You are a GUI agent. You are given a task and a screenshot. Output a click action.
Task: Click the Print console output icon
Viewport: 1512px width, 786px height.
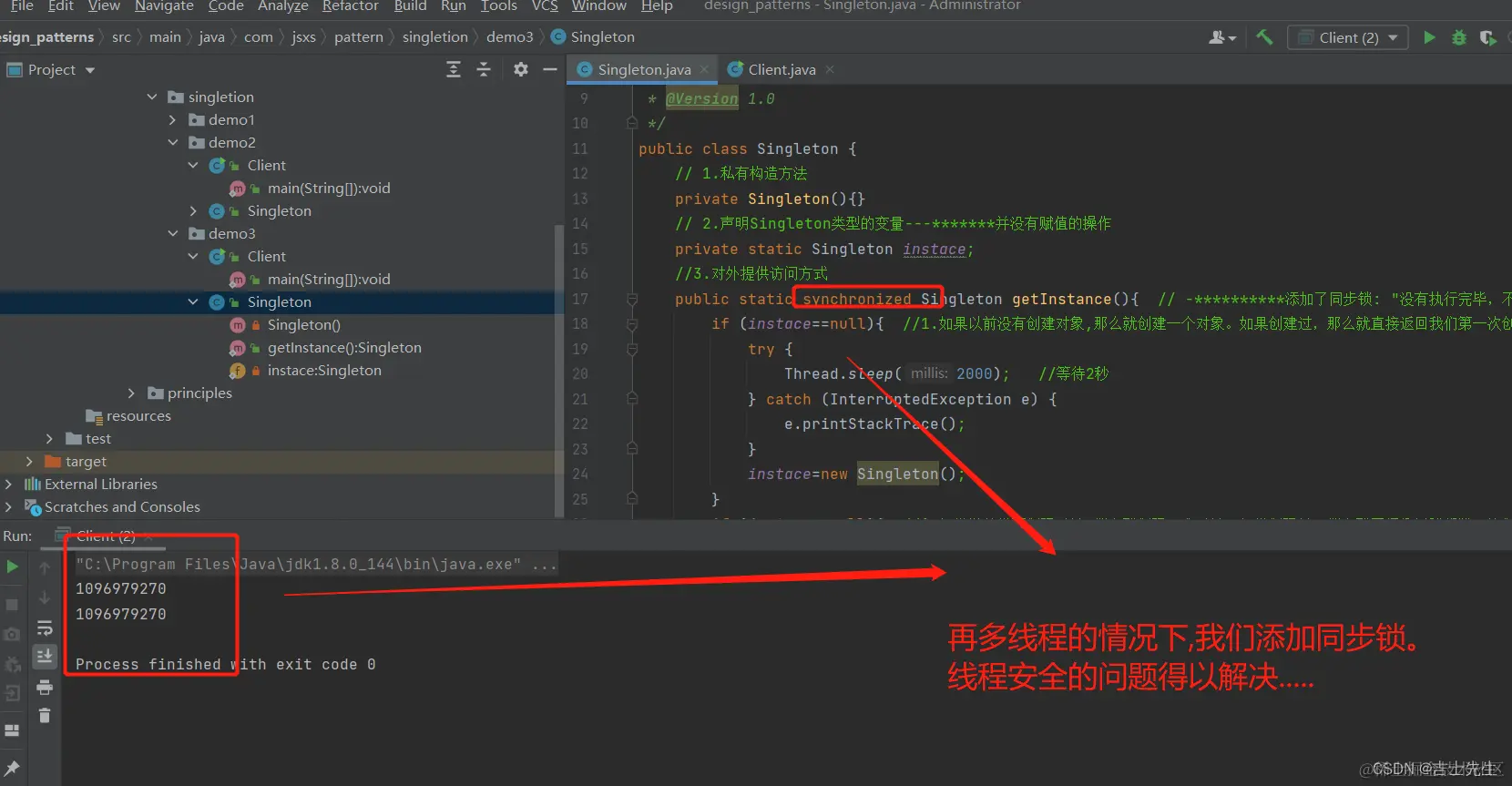[x=45, y=687]
